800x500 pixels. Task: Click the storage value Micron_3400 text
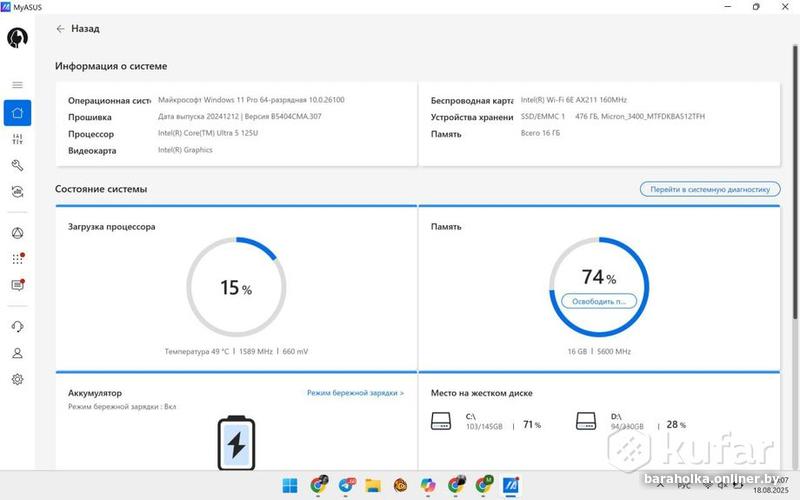tap(640, 116)
